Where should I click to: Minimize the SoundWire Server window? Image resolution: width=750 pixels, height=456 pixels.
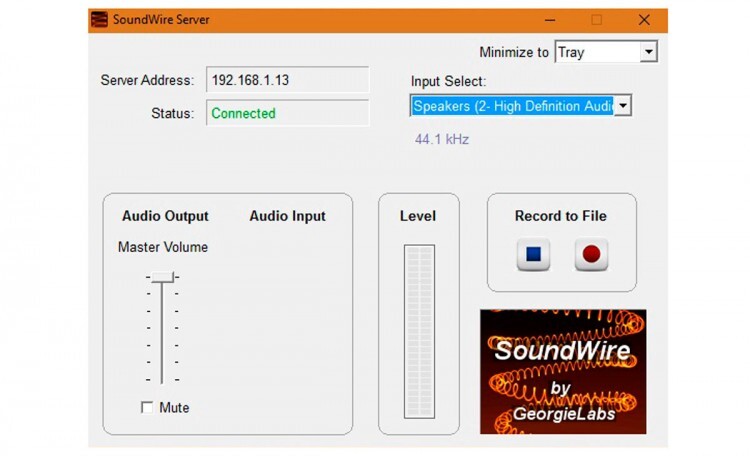tap(549, 20)
